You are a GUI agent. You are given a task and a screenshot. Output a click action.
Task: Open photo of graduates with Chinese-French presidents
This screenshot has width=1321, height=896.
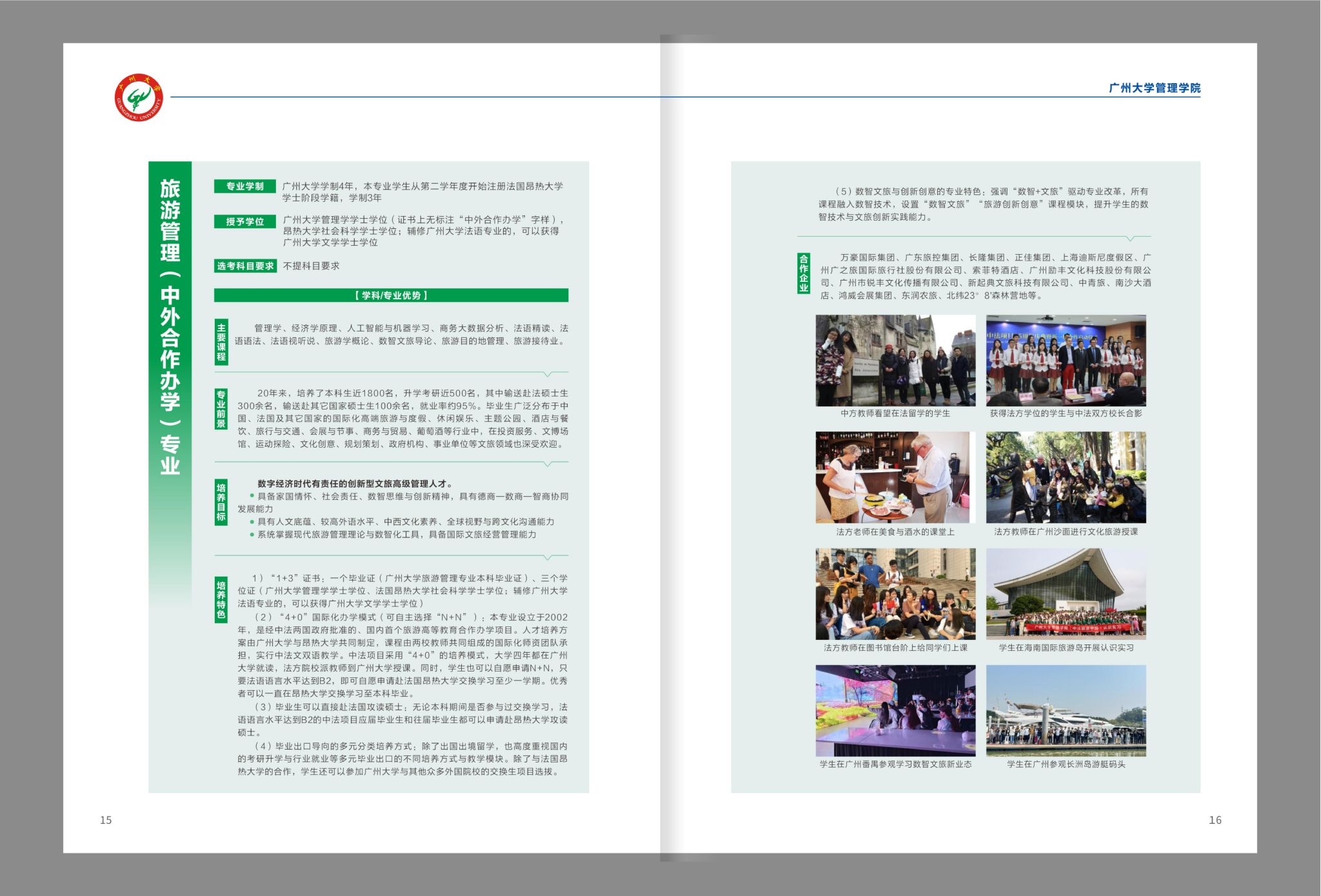click(x=1066, y=360)
